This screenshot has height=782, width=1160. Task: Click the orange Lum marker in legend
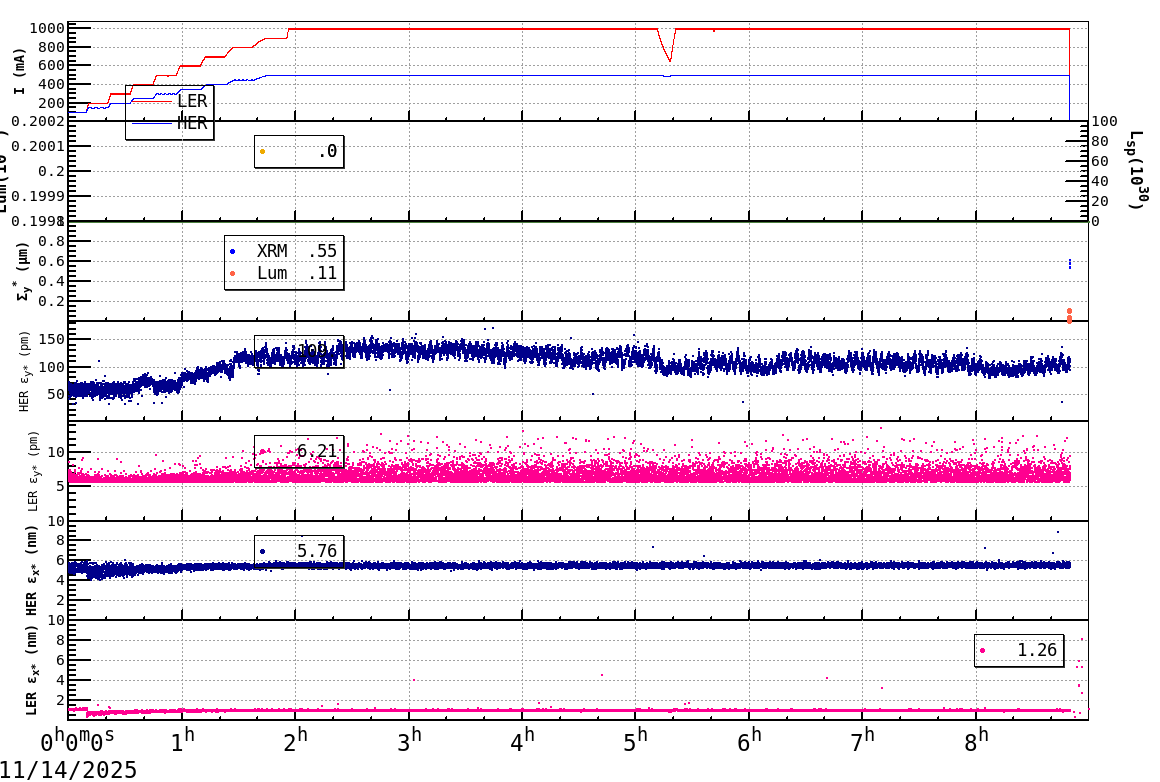click(x=232, y=274)
